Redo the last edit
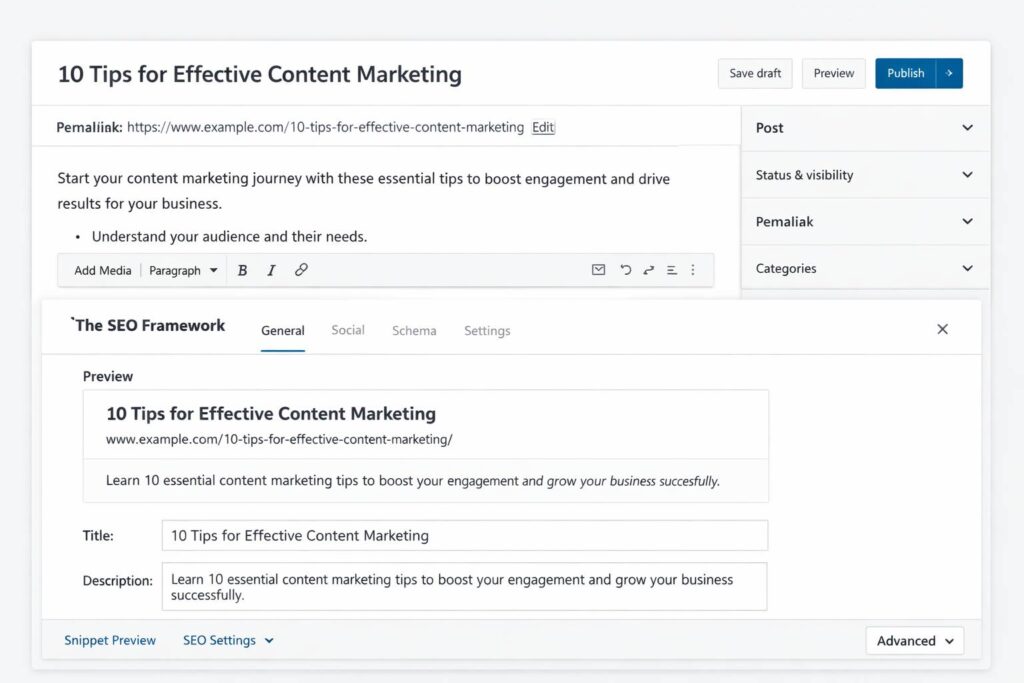The image size is (1024, 683). [648, 270]
